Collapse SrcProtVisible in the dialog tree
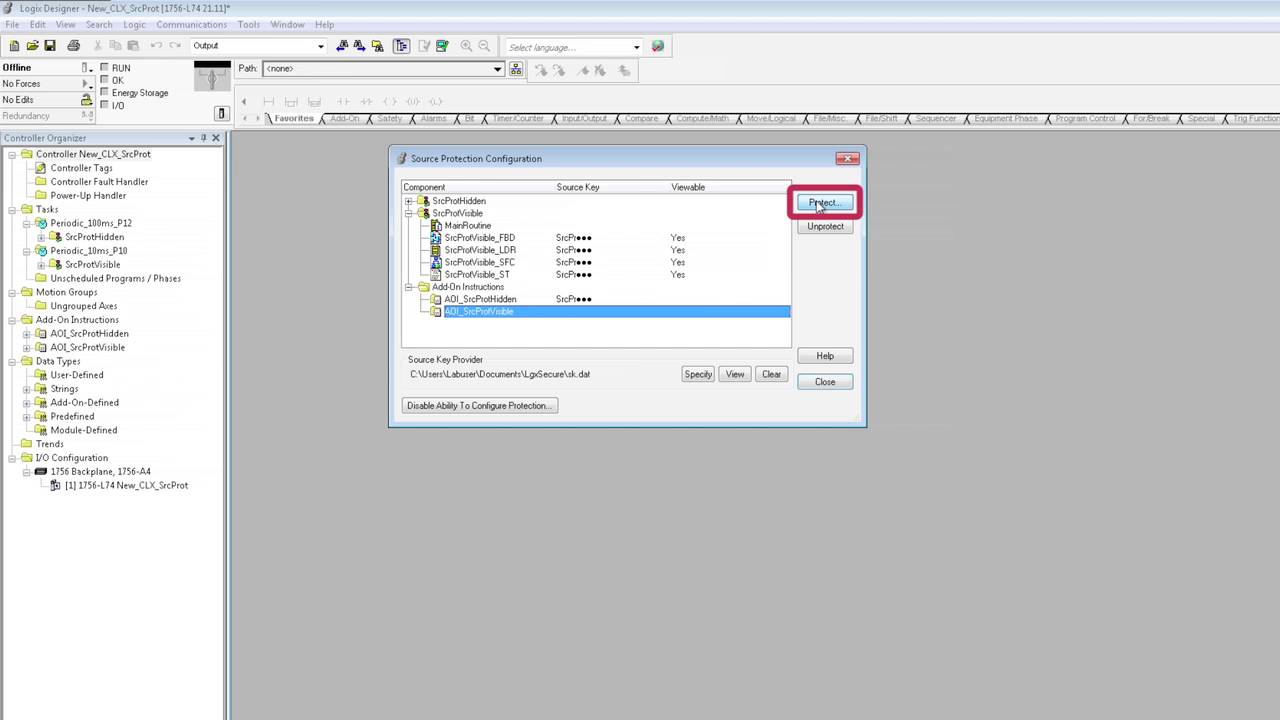The width and height of the screenshot is (1280, 720). pyautogui.click(x=409, y=213)
